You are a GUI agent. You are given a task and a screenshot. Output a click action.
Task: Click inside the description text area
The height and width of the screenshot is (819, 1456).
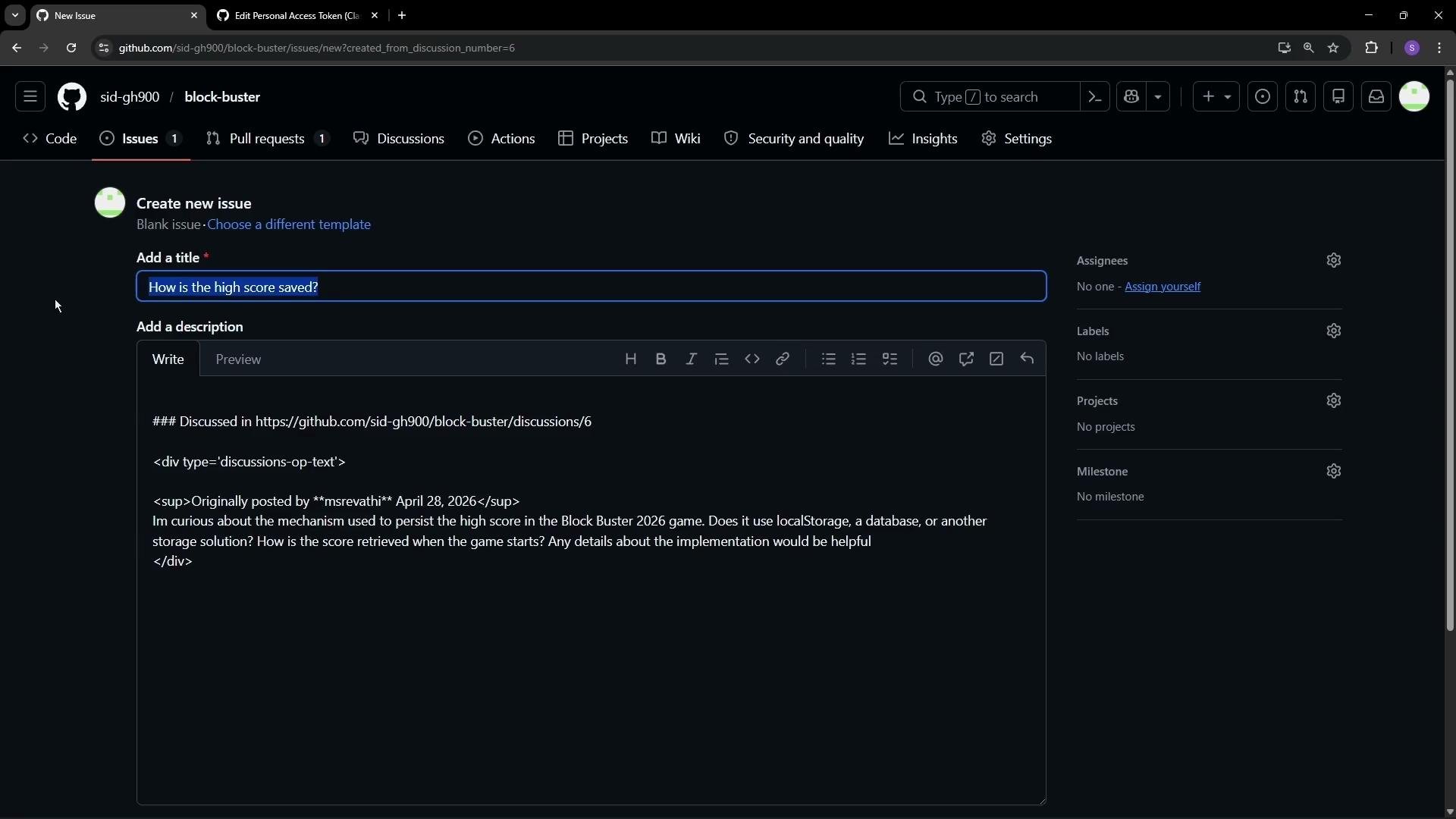coord(591,591)
